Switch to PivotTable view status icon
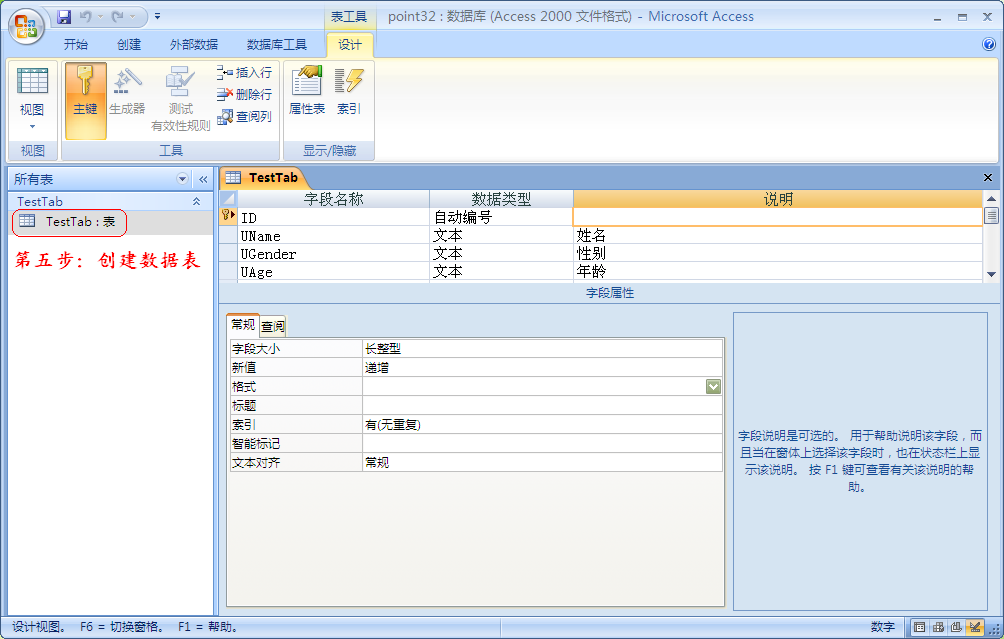This screenshot has height=639, width=1004. point(938,627)
